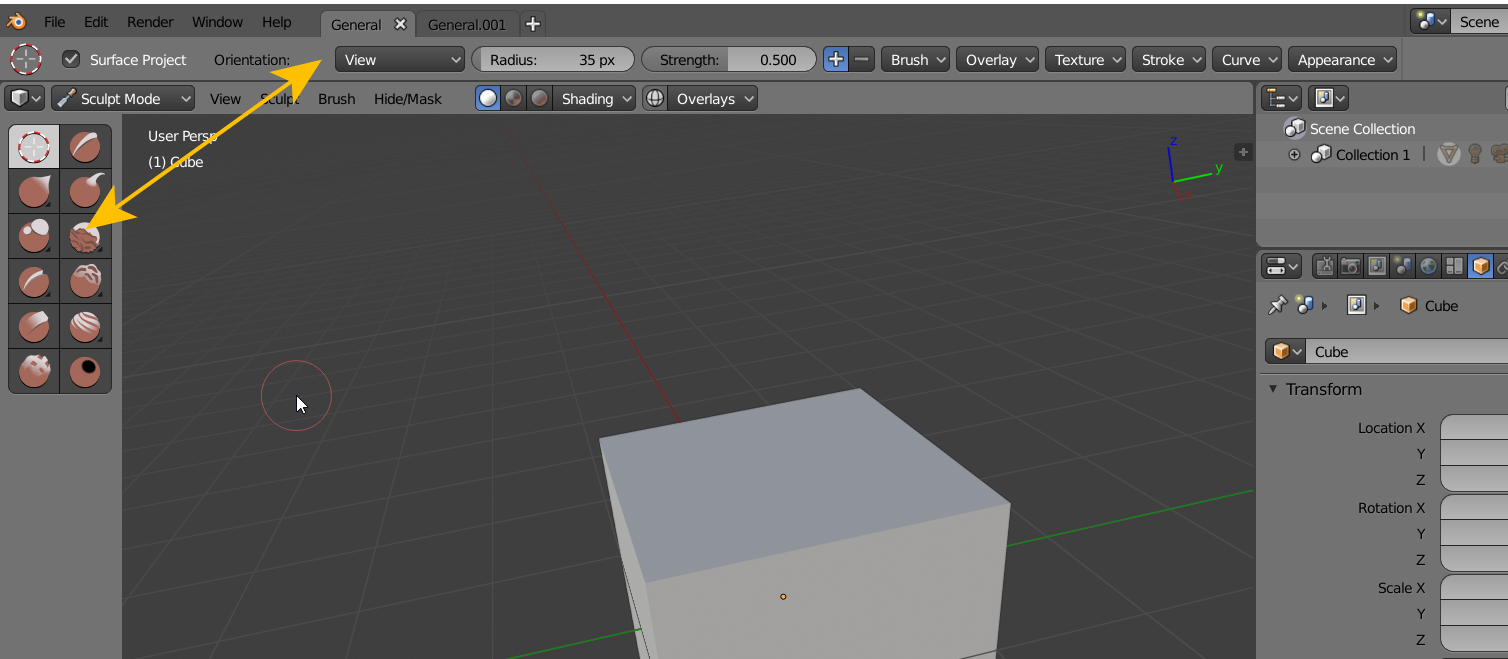Image resolution: width=1508 pixels, height=659 pixels.
Task: Switch to subtract brush direction (minus)
Action: tap(862, 60)
